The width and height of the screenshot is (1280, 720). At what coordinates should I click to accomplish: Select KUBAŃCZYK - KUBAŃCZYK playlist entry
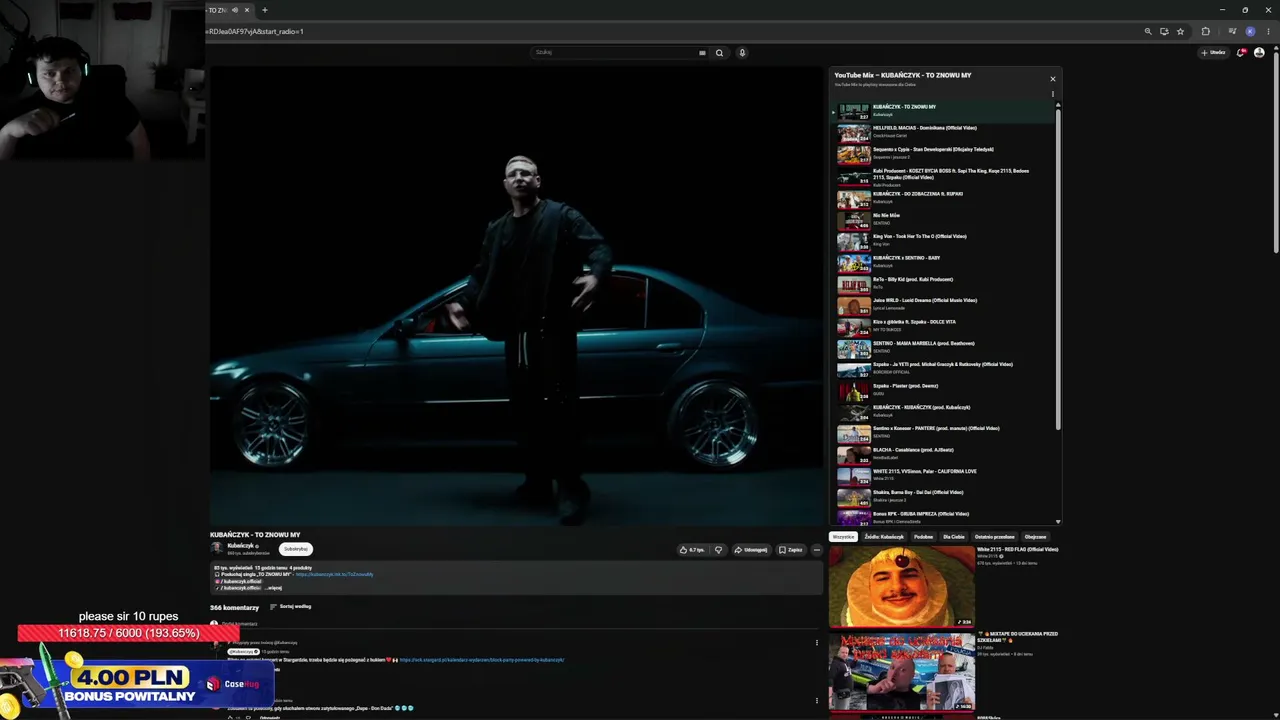pos(945,411)
